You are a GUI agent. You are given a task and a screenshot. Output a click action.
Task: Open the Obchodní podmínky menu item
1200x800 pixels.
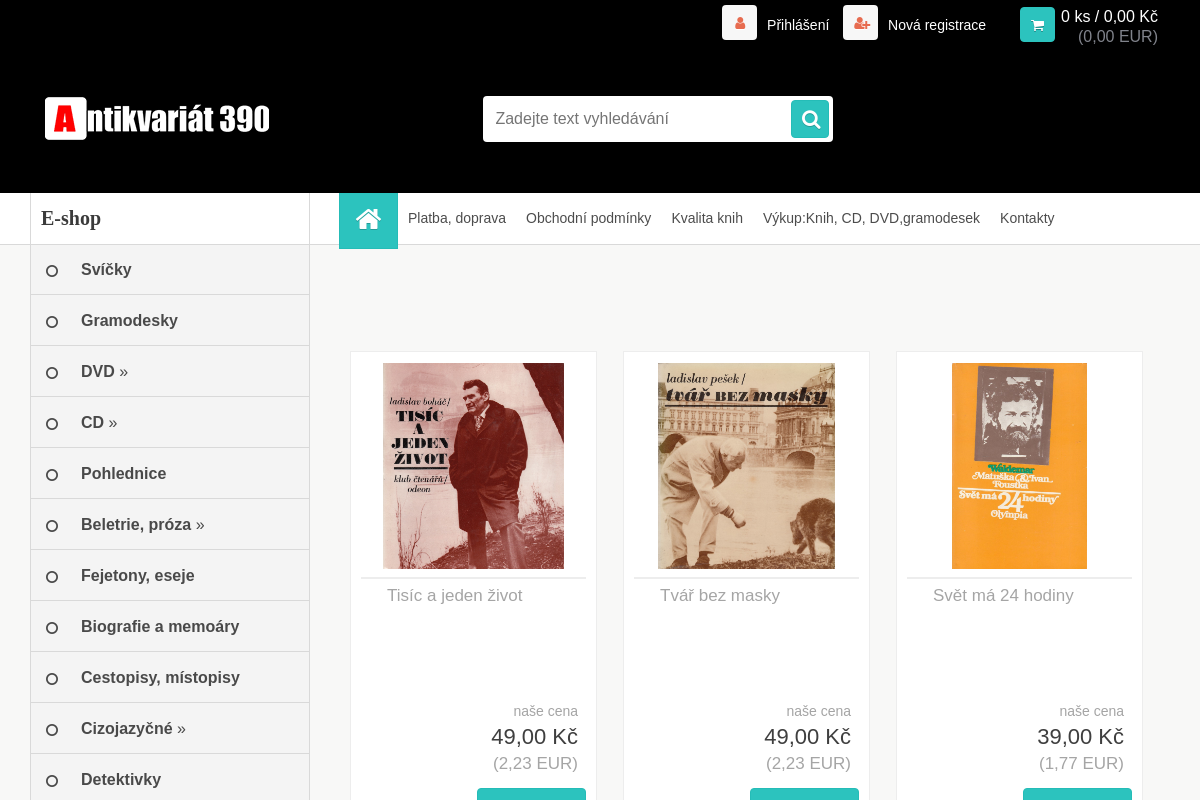pyautogui.click(x=588, y=218)
